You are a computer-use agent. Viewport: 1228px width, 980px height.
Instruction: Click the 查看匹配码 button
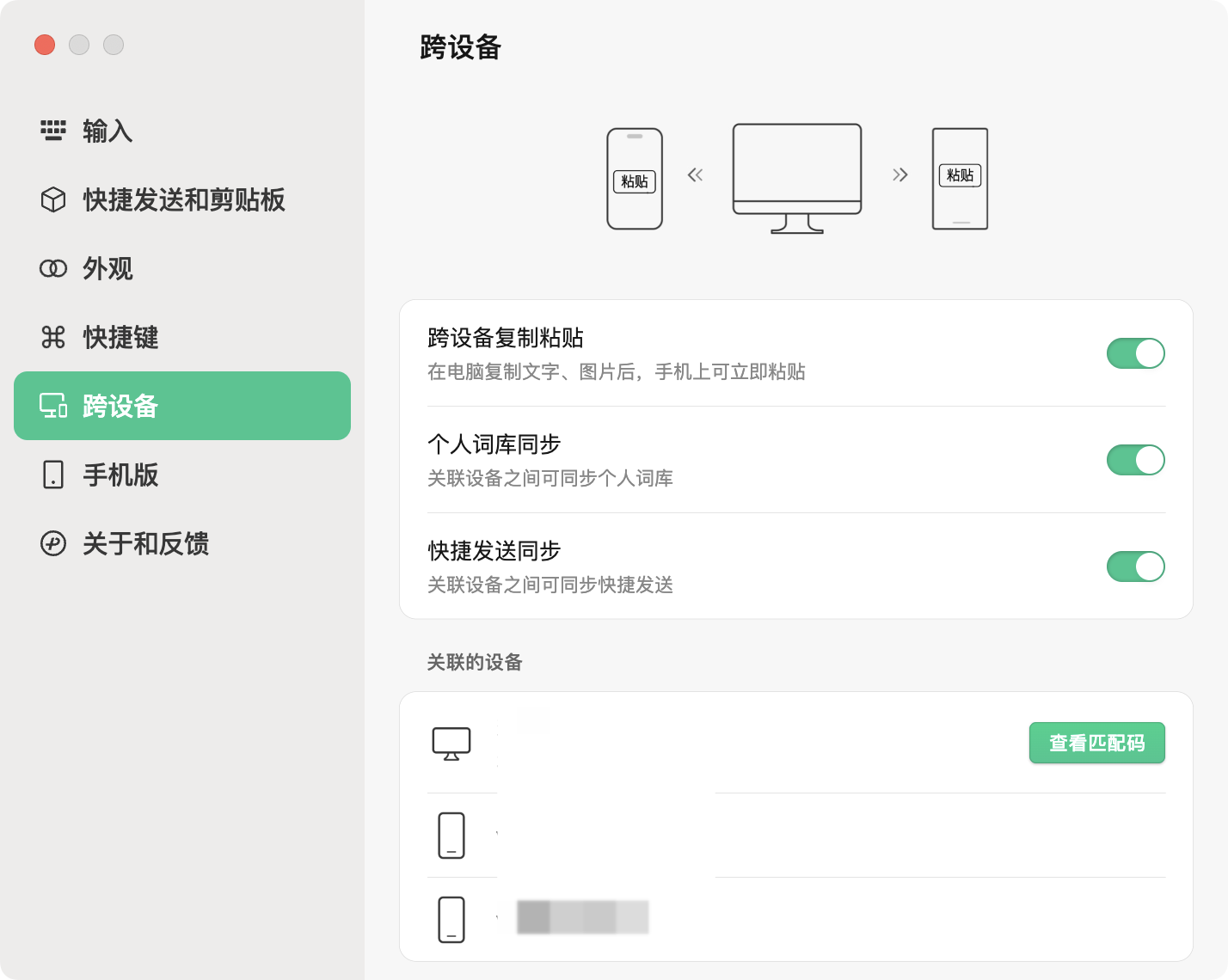tap(1097, 743)
